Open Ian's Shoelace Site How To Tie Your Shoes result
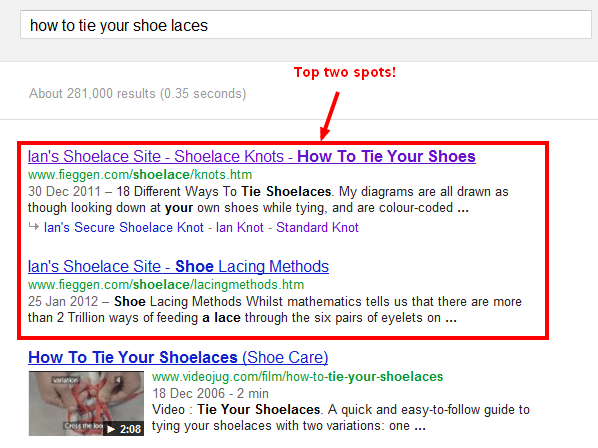Screen dimensions: 598x448 pyautogui.click(x=252, y=157)
